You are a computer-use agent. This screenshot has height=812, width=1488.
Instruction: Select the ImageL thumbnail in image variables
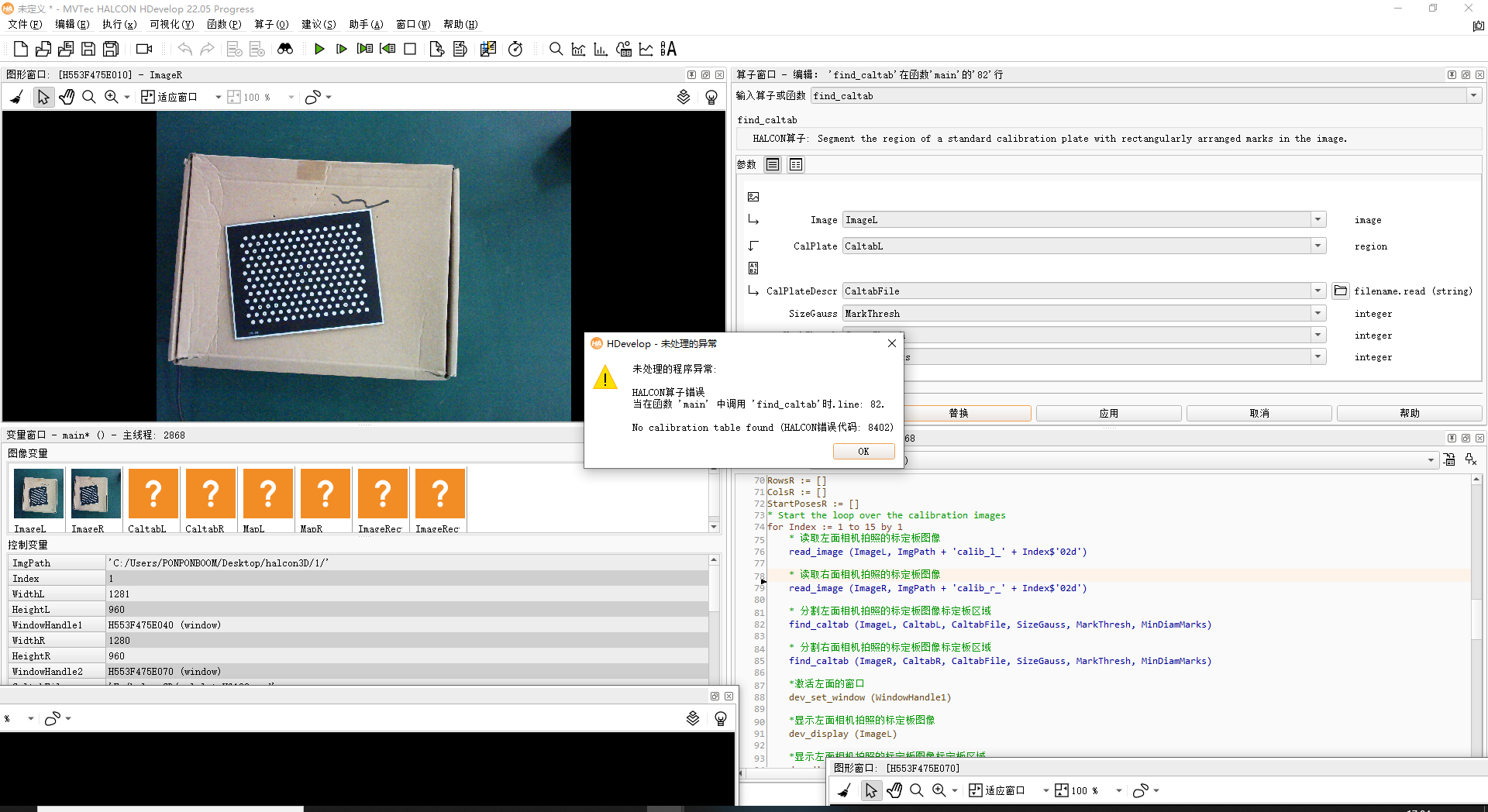click(x=38, y=494)
